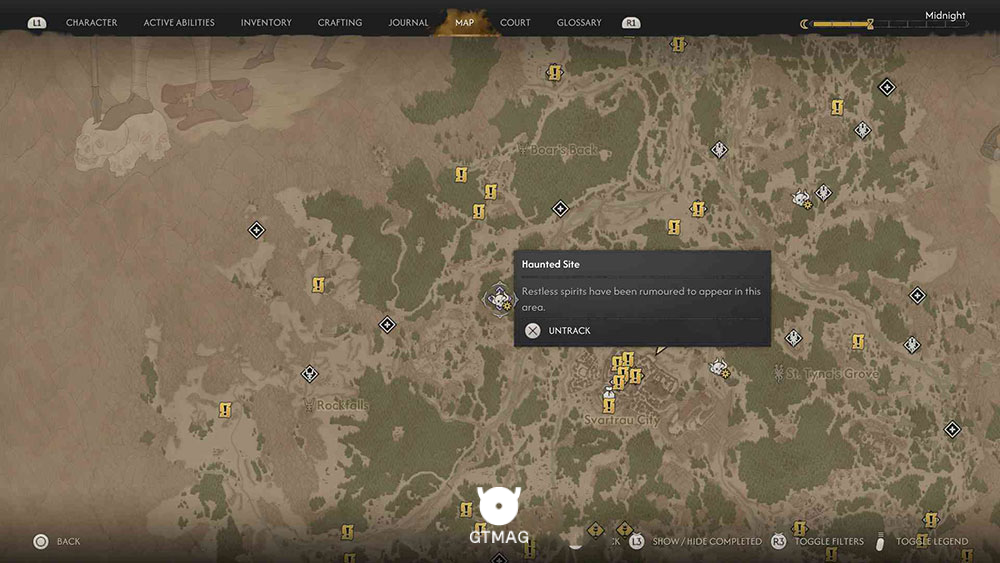This screenshot has width=1000, height=563.
Task: Select the shield marker above Rockfalls label
Action: point(309,374)
